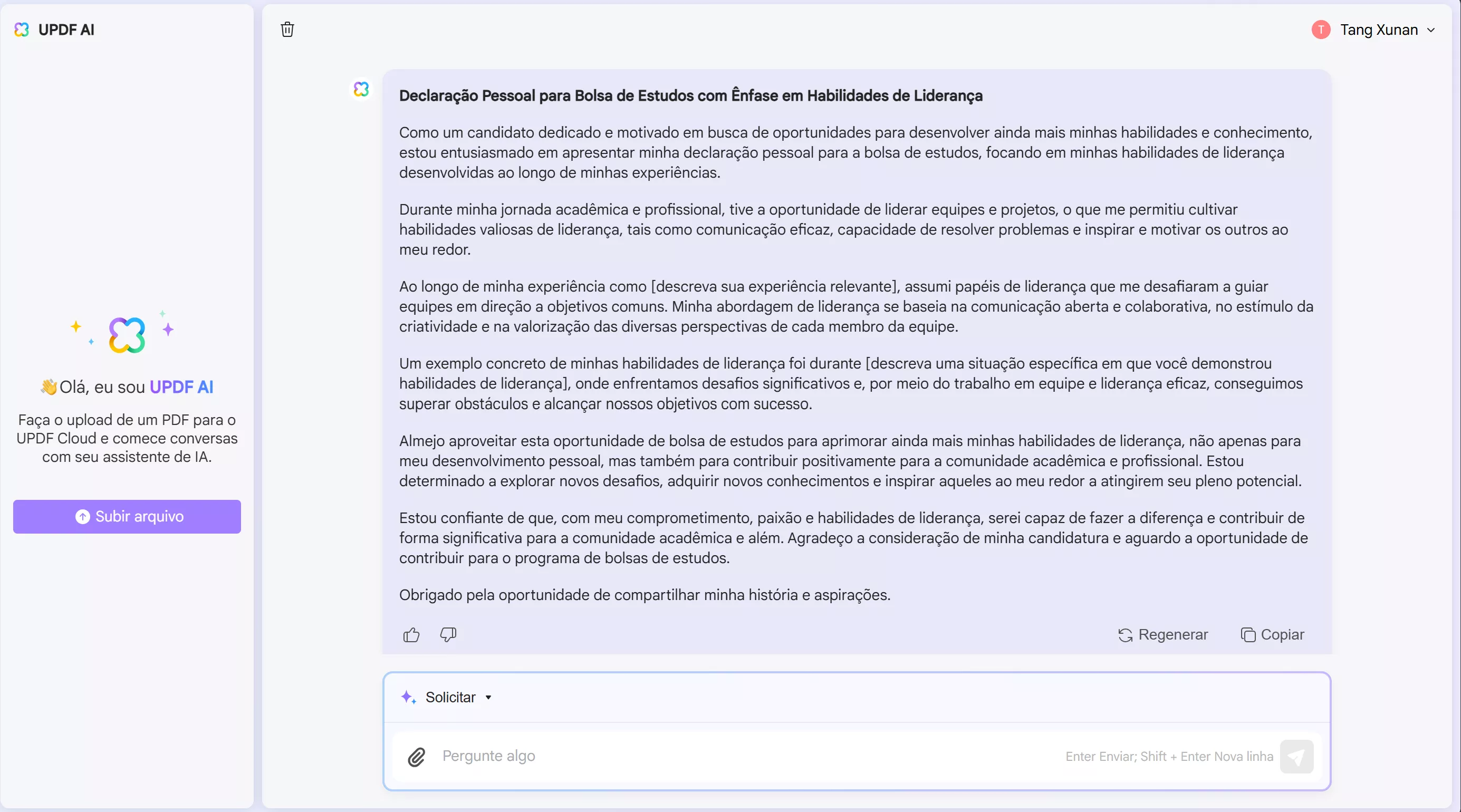Attach a file using the paperclip icon
Image resolution: width=1461 pixels, height=812 pixels.
[416, 757]
